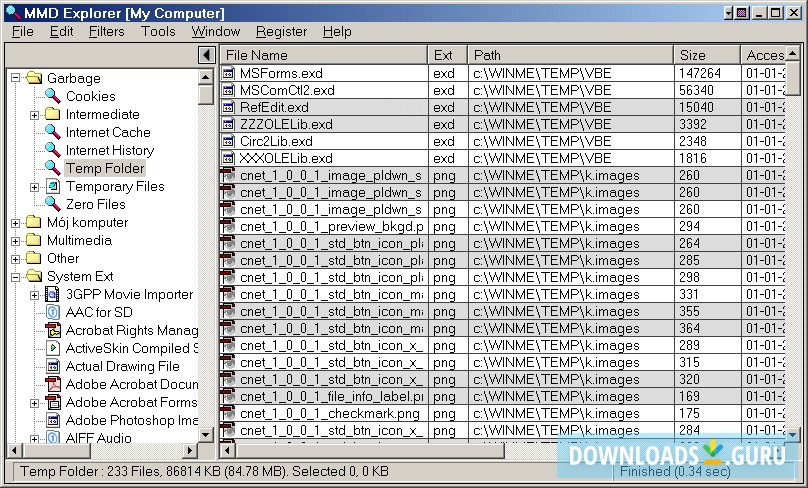Click the file list scroll-left arrow
This screenshot has width=808, height=488.
click(227, 450)
